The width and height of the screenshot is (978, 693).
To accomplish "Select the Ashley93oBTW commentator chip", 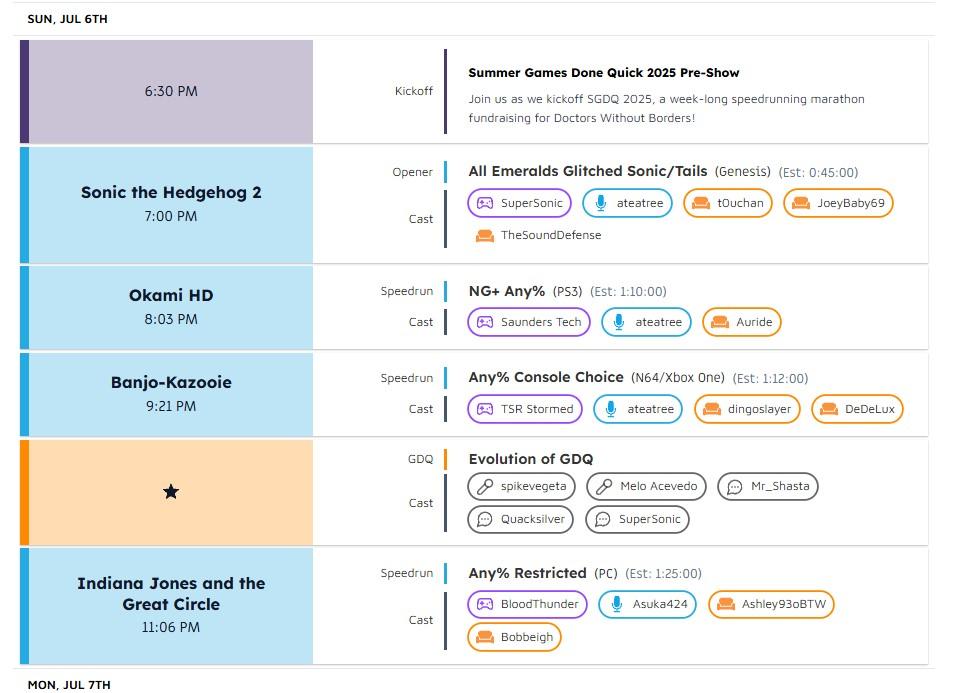I will [x=772, y=604].
